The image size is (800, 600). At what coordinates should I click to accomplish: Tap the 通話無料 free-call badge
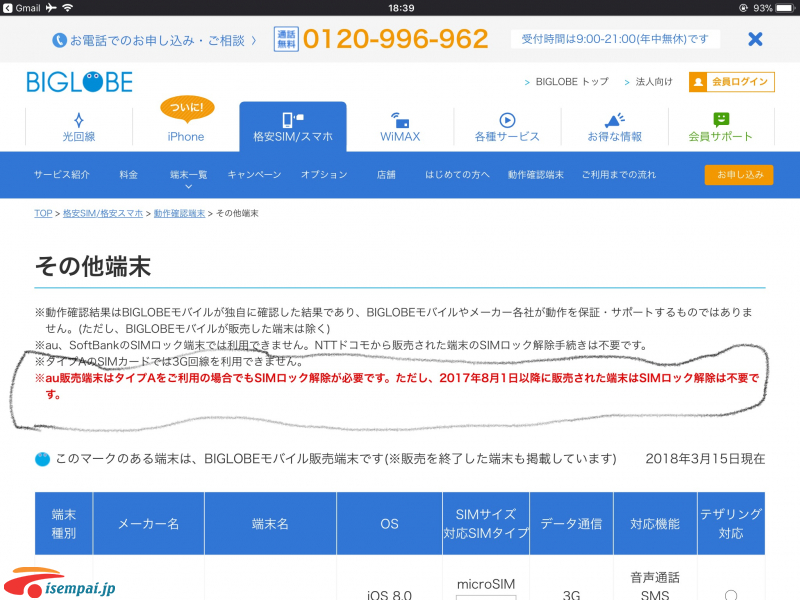286,39
